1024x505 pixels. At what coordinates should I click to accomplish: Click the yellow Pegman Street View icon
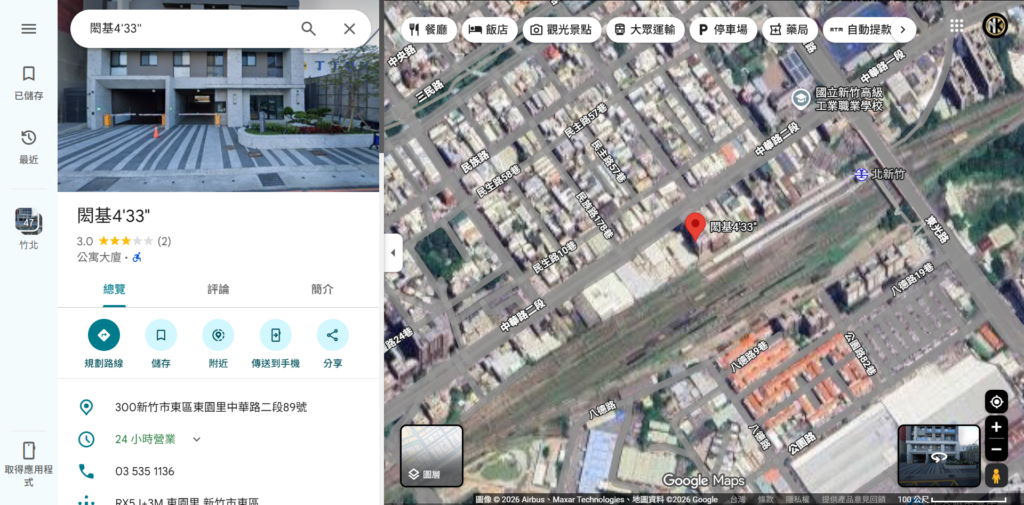pyautogui.click(x=997, y=476)
